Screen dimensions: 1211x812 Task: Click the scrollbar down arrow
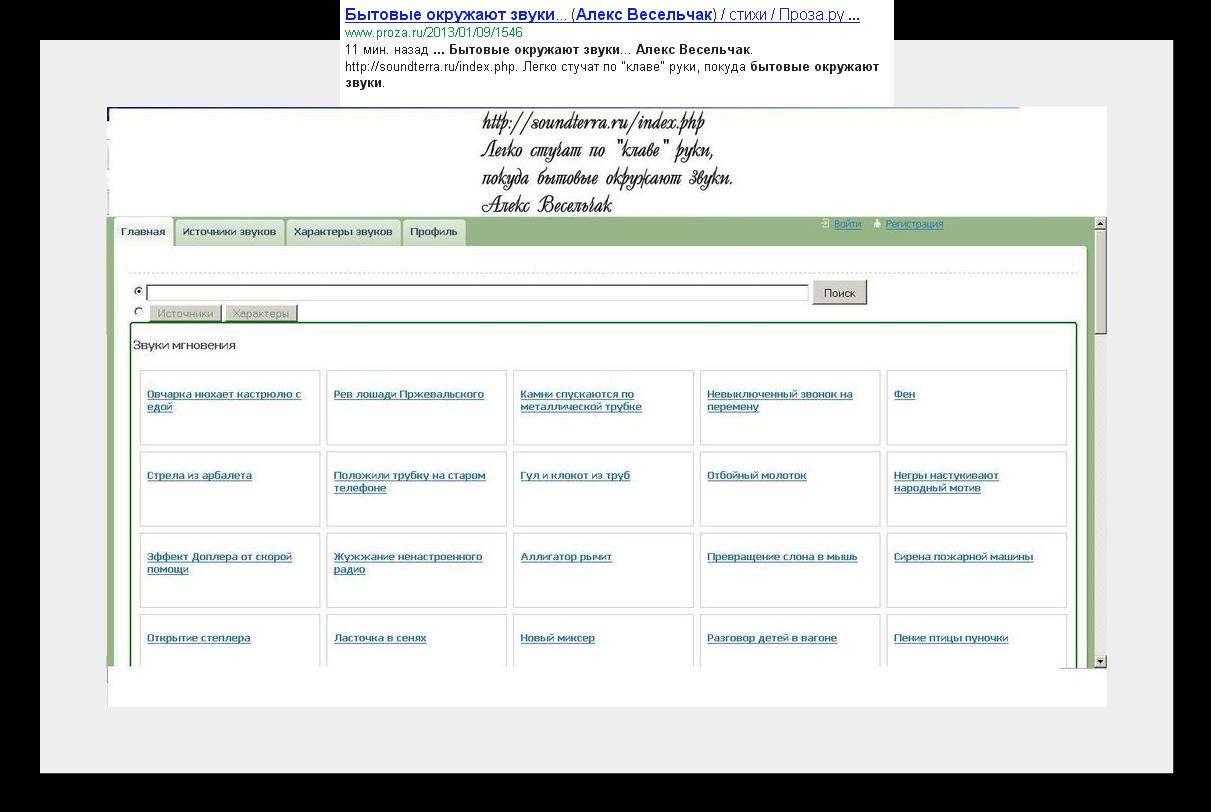tap(1100, 661)
